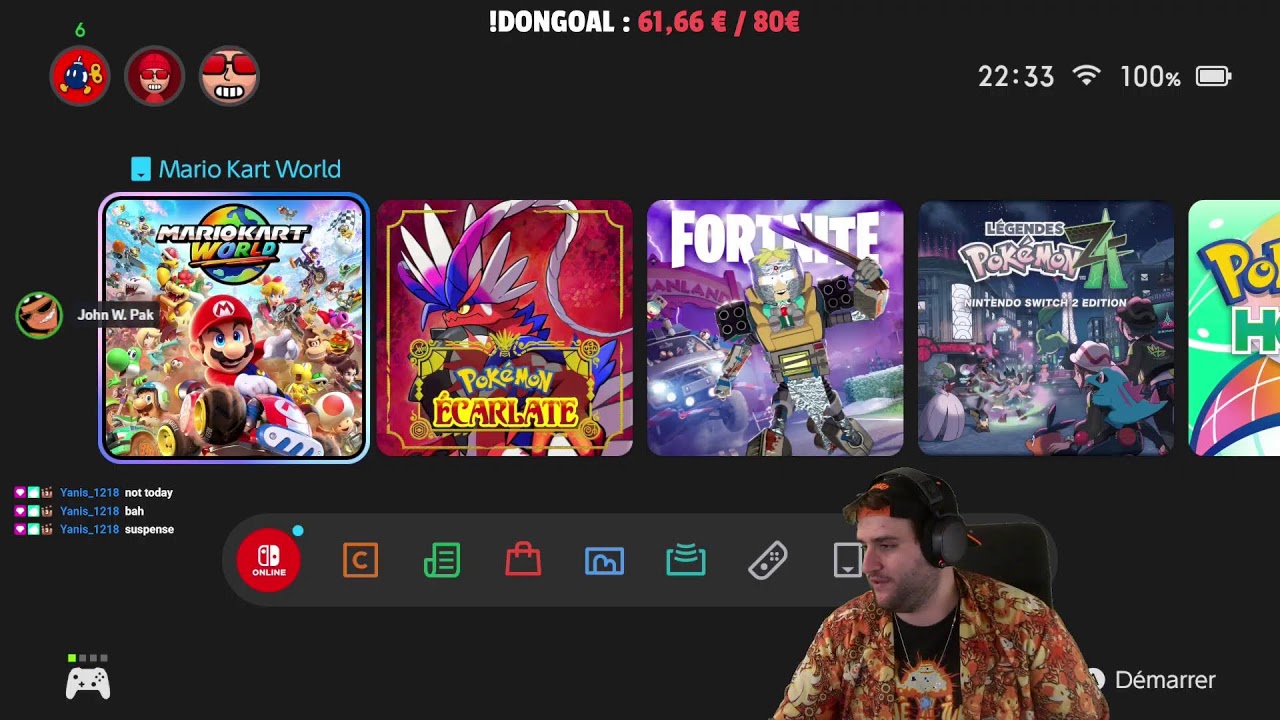Click the Wi-Fi signal status icon

(x=1086, y=76)
